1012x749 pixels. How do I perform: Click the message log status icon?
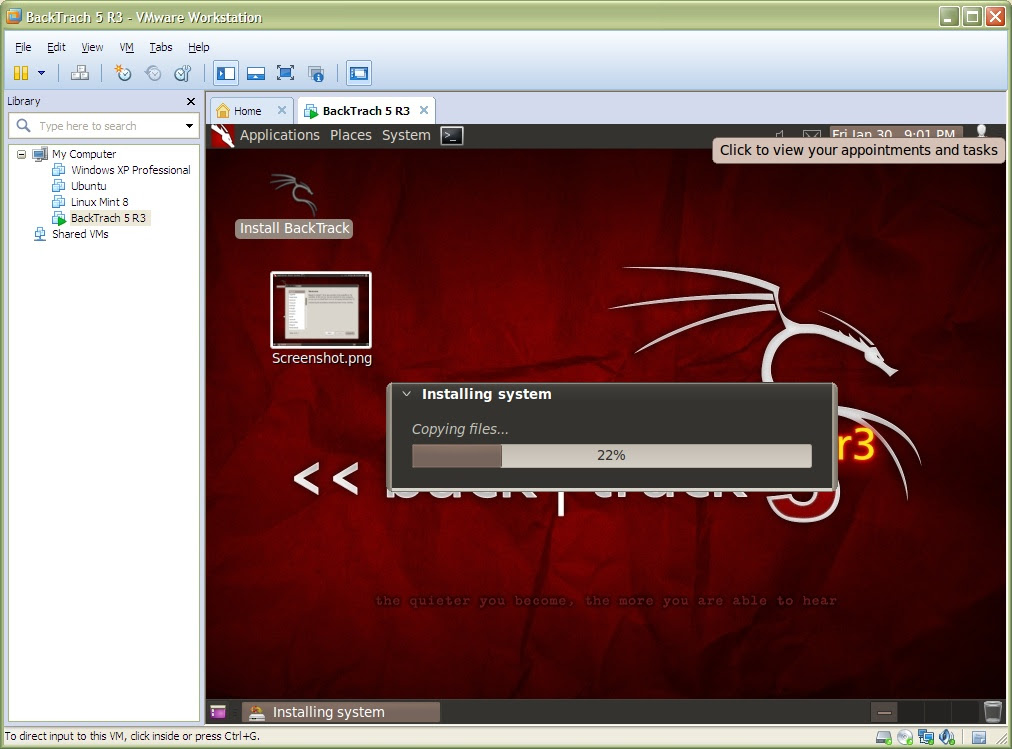click(x=978, y=737)
